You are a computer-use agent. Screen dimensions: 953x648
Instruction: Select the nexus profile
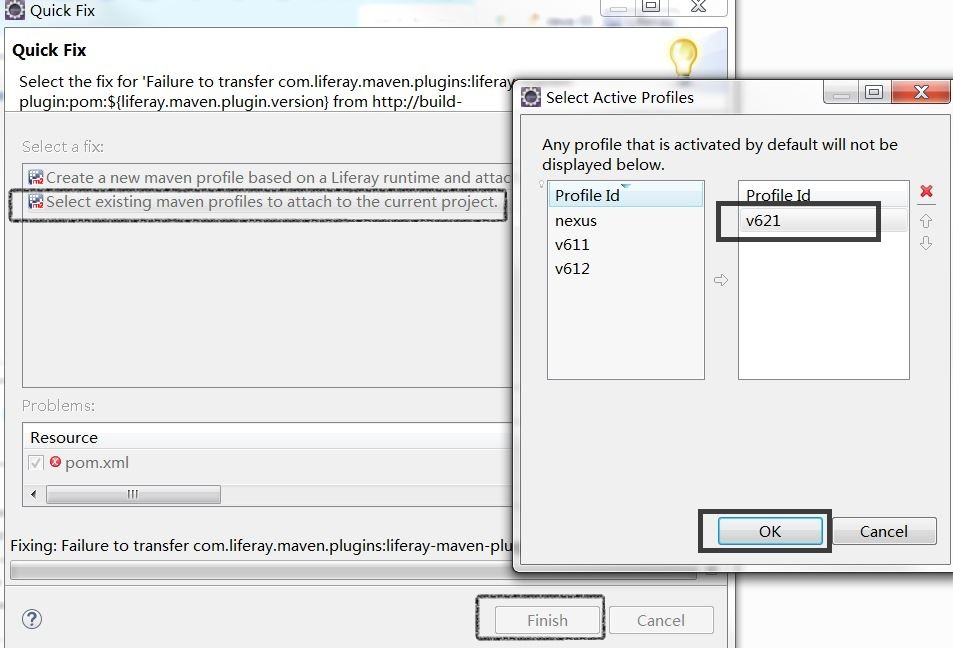tap(625, 221)
